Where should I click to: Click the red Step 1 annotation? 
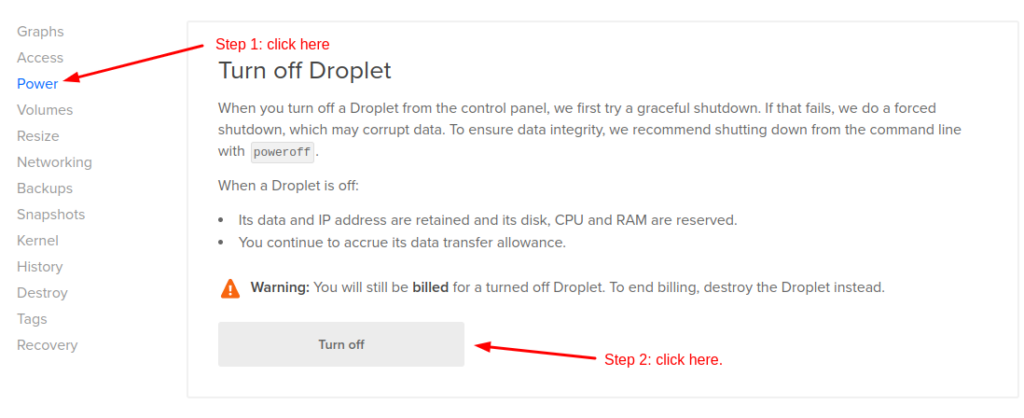point(273,44)
